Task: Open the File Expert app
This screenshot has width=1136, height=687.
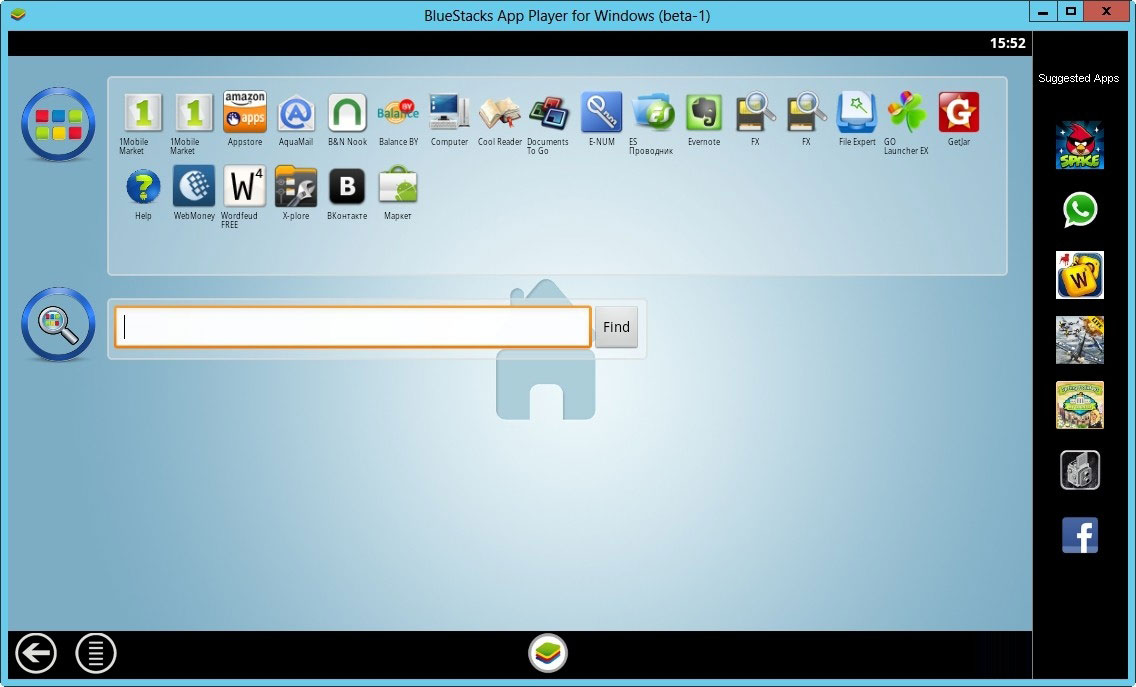Action: pyautogui.click(x=857, y=112)
